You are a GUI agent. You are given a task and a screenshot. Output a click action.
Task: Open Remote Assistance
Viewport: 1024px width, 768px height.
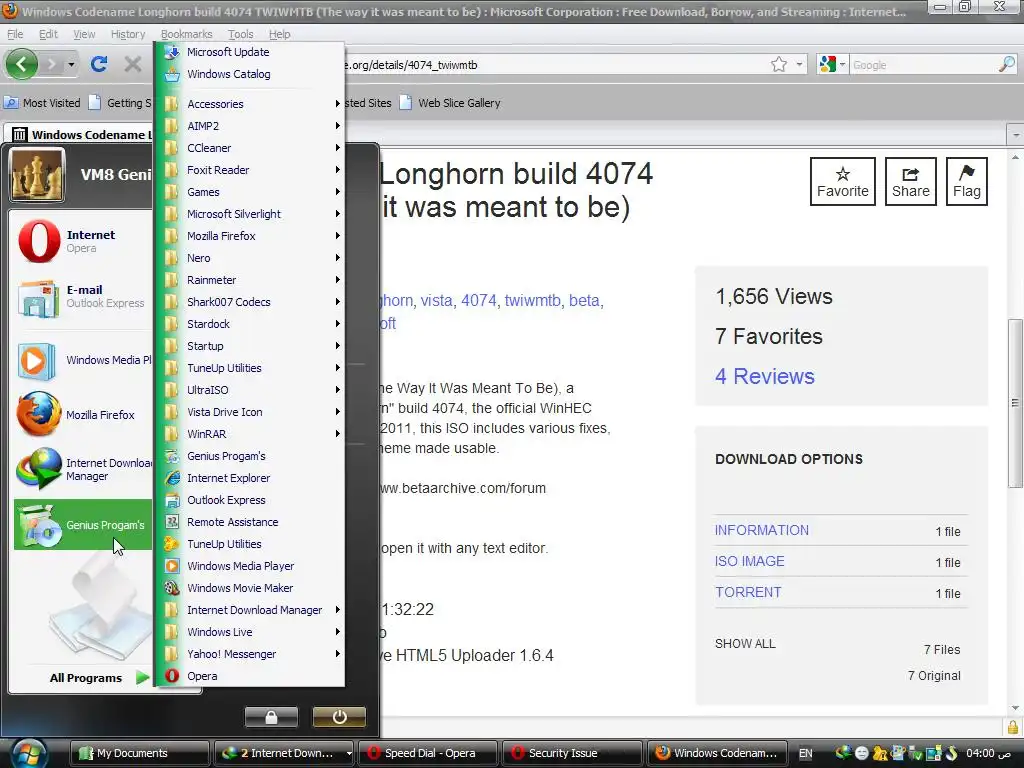[x=248, y=522]
